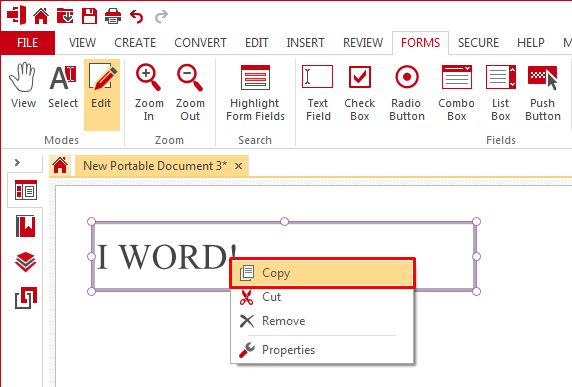Select the FORMS ribbon tab
Screen dimensions: 572x387
pos(420,43)
